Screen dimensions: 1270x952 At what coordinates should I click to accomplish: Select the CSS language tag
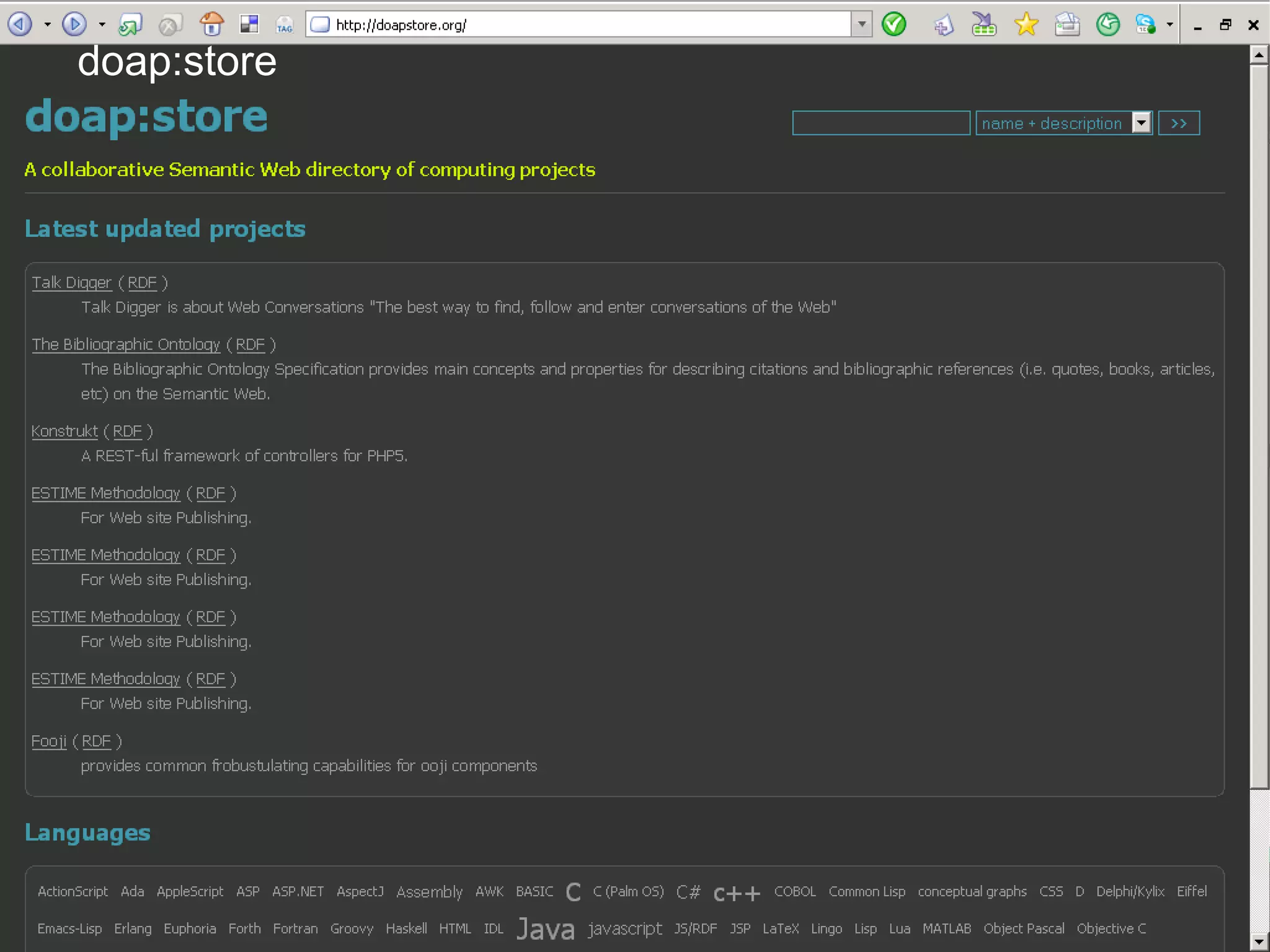(x=1051, y=891)
